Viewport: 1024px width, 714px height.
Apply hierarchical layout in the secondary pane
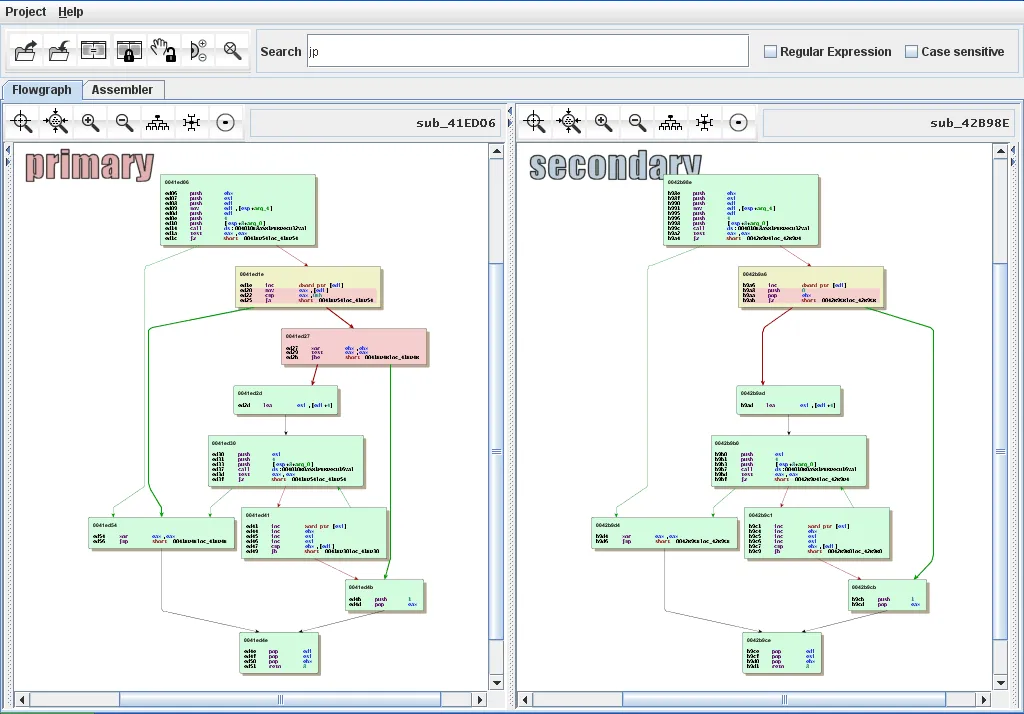tap(671, 122)
